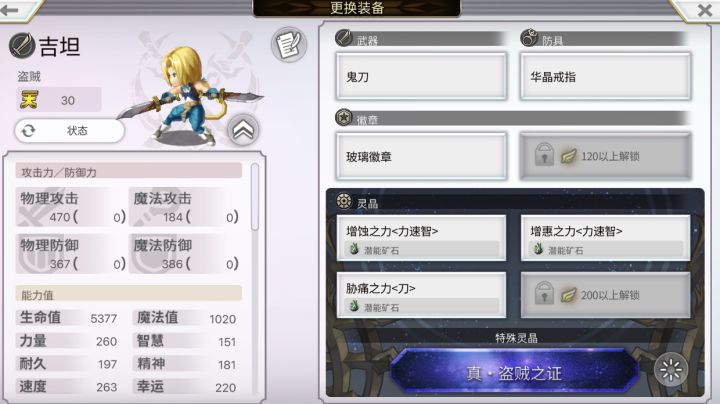Click the sword icon beside 吉坦
The width and height of the screenshot is (720, 404).
click(22, 45)
